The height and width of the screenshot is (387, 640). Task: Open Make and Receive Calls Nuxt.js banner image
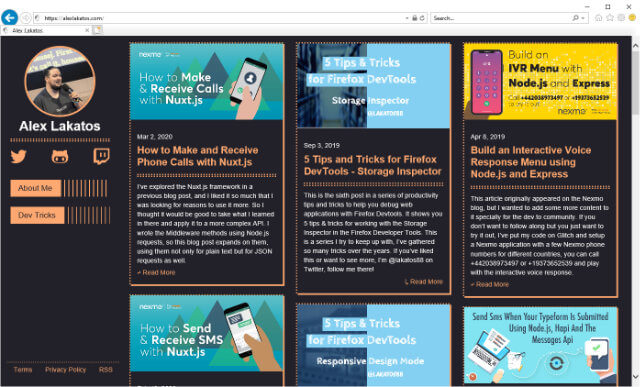(x=207, y=82)
